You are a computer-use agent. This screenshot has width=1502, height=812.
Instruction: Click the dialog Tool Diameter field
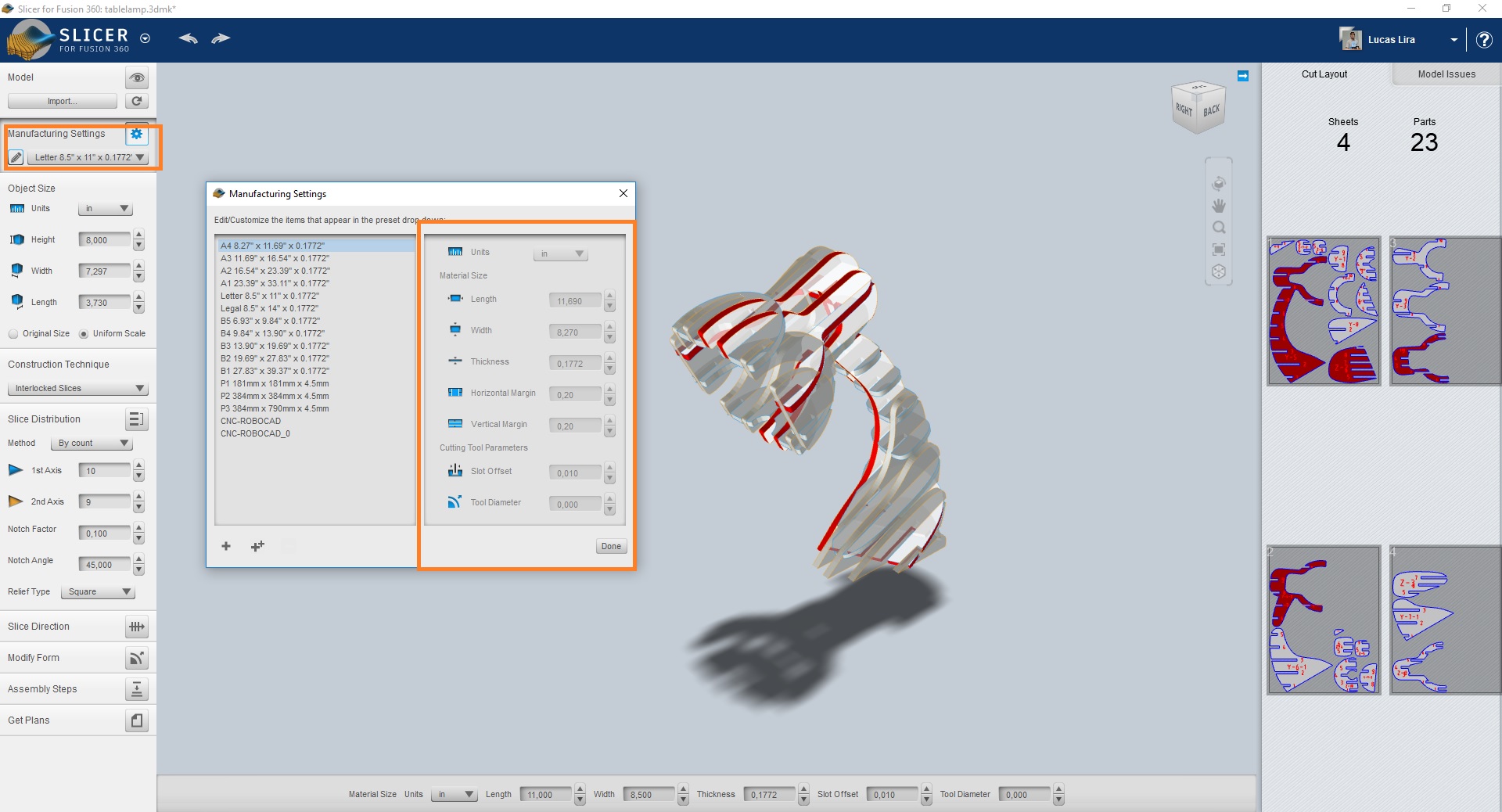[x=575, y=505]
